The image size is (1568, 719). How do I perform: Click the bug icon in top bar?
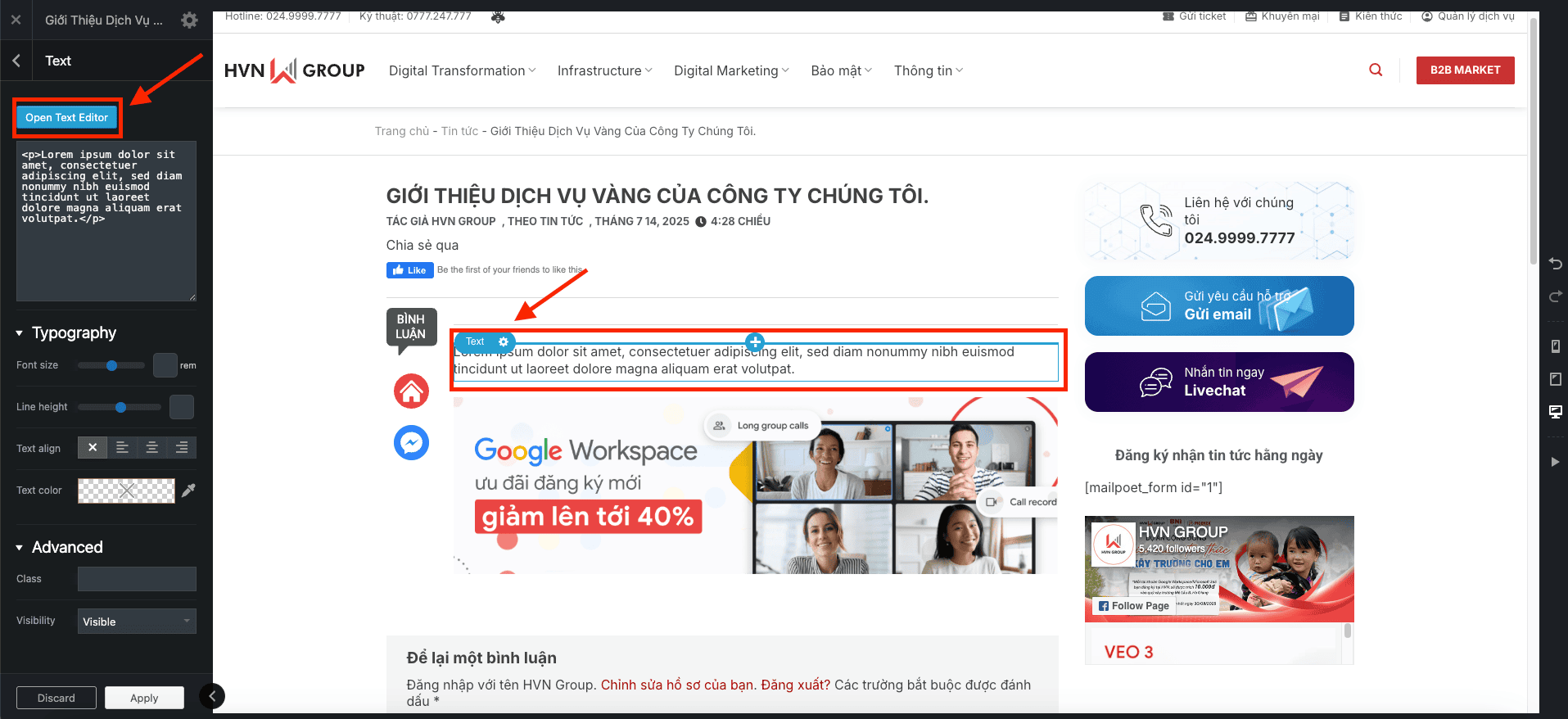coord(498,16)
